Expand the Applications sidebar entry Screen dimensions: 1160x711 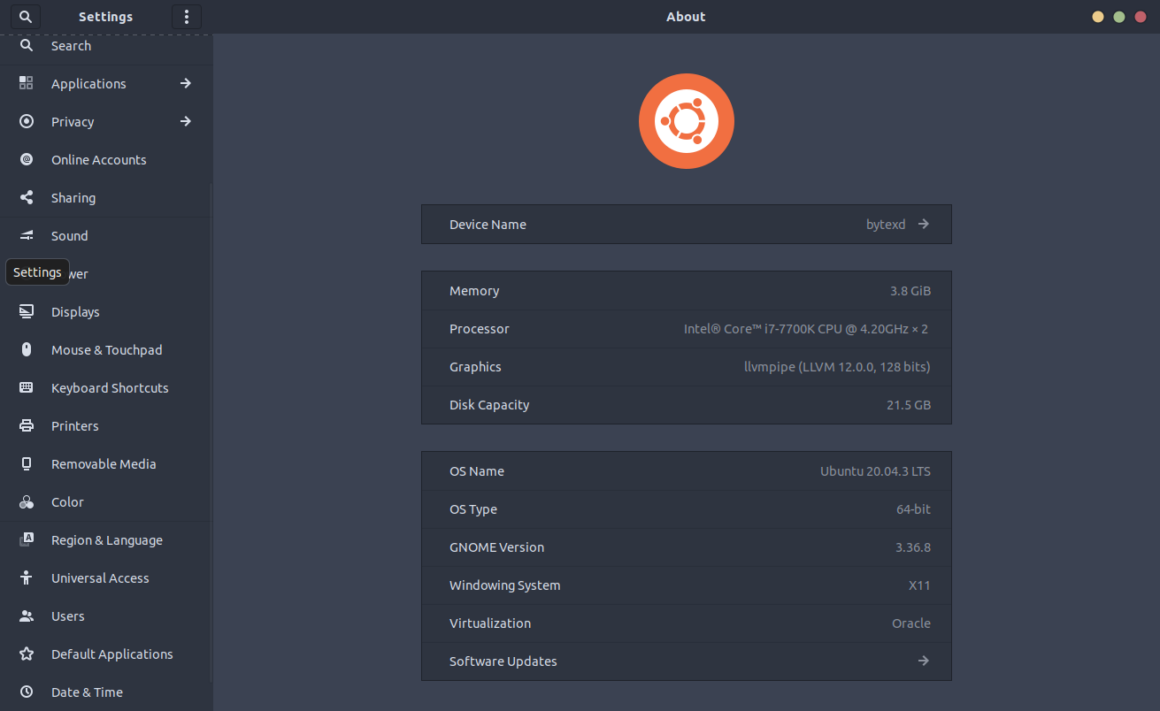(185, 83)
